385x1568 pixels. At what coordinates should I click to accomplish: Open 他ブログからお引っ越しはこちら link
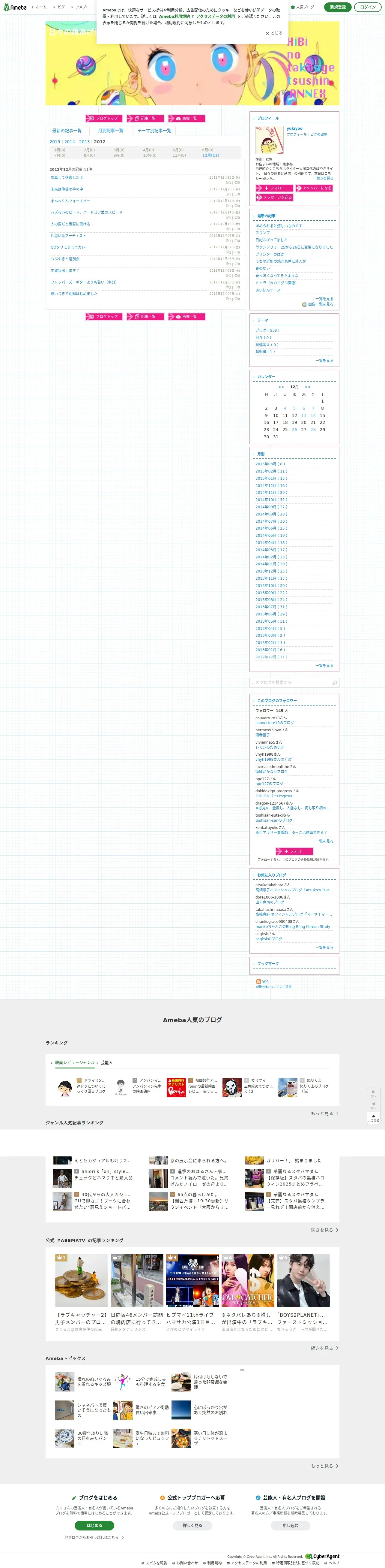[94, 1538]
